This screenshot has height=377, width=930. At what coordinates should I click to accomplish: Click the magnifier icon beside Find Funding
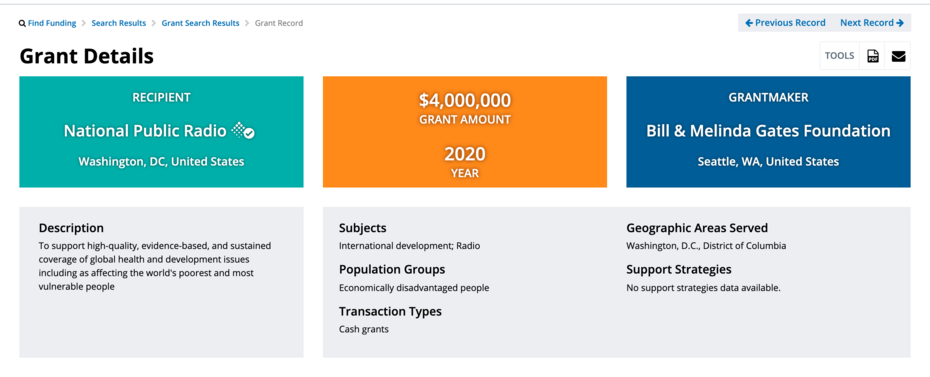(23, 24)
